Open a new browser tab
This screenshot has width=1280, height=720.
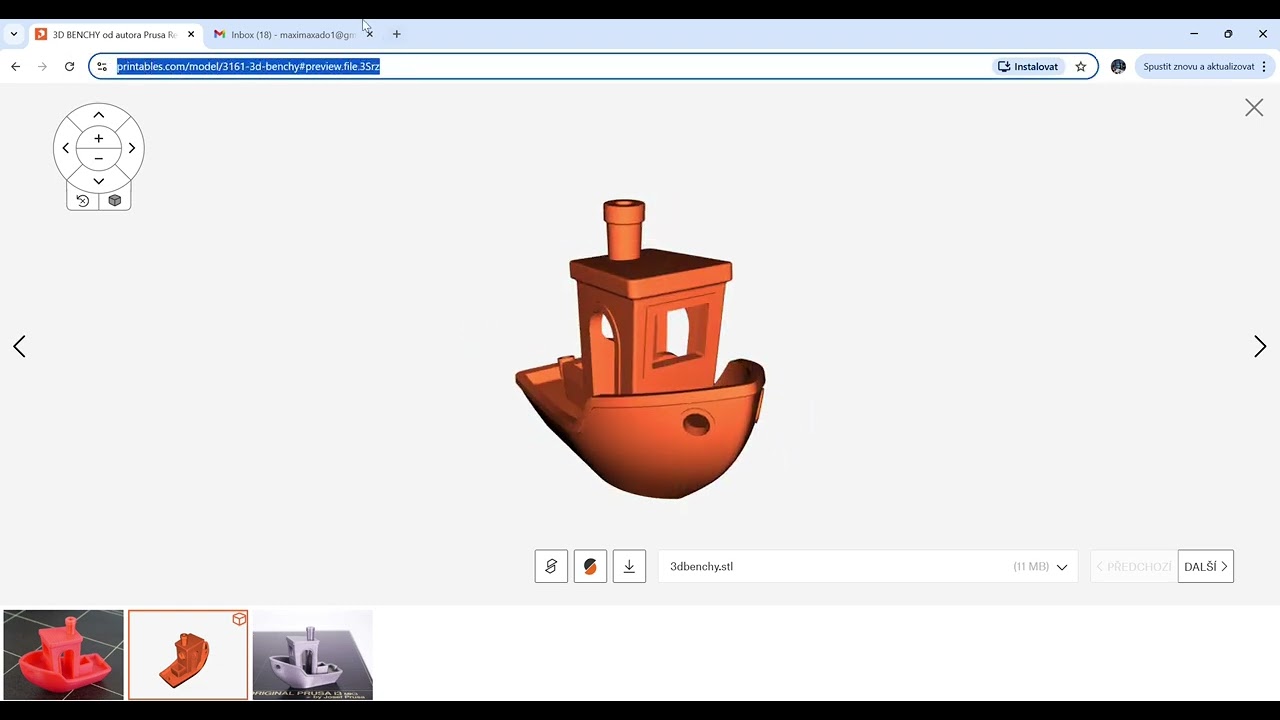[396, 34]
